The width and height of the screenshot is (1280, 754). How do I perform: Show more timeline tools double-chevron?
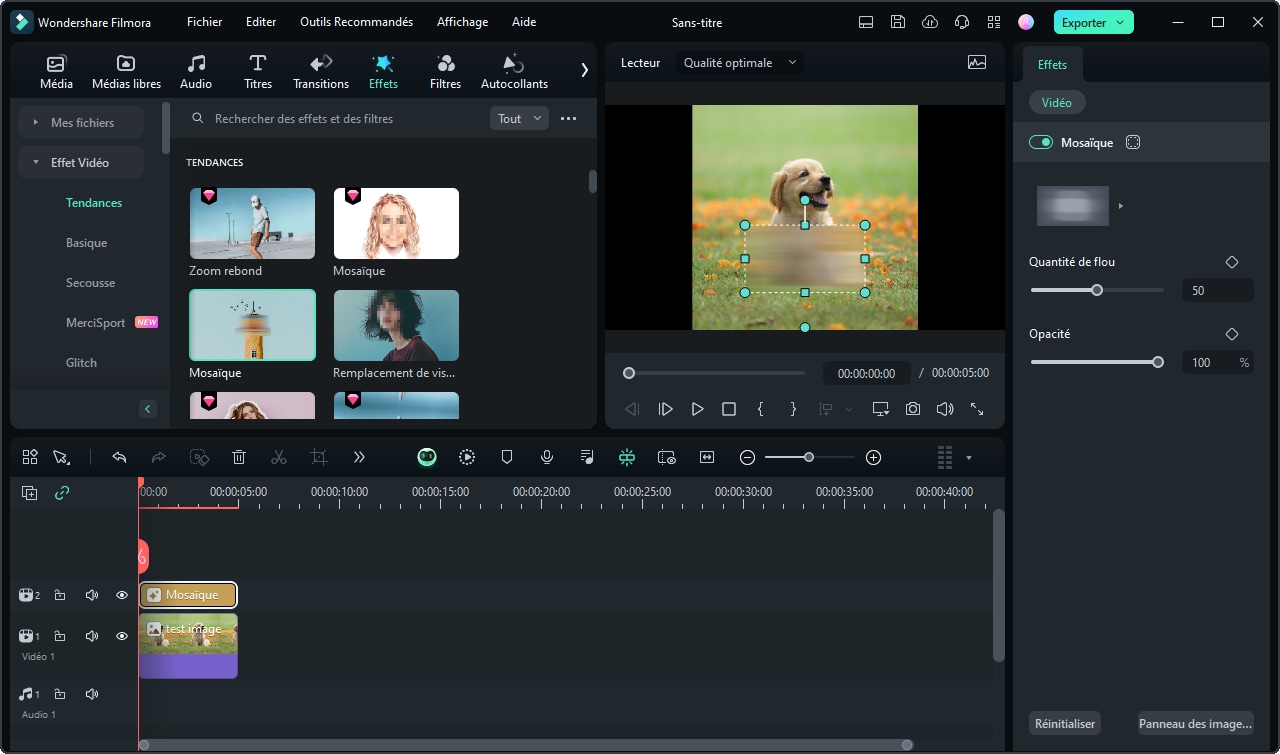(x=359, y=457)
